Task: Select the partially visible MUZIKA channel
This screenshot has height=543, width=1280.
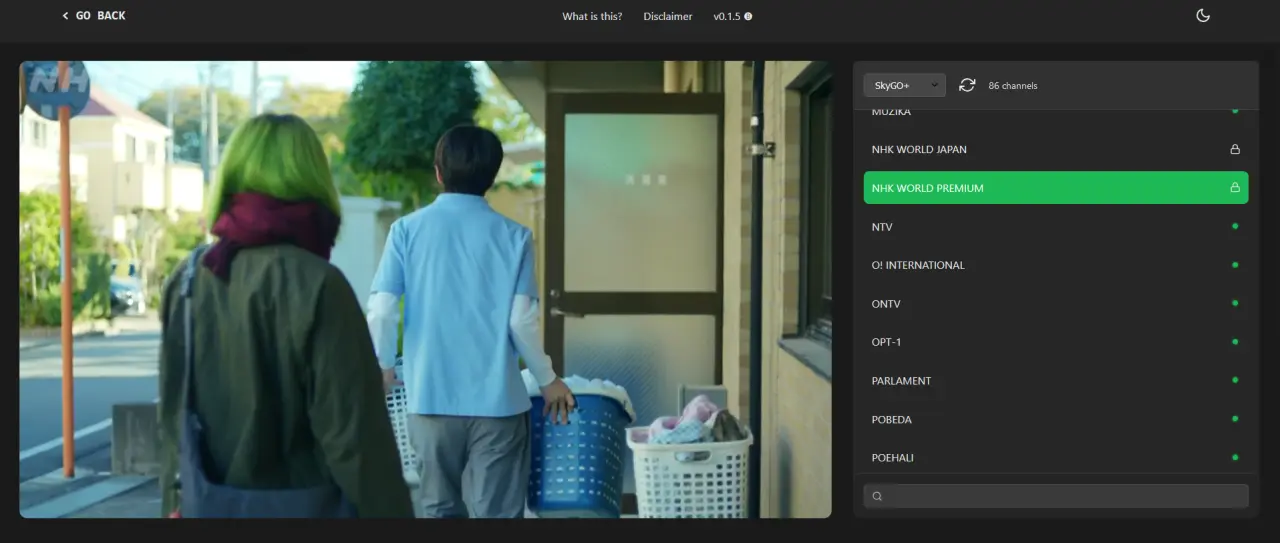Action: click(x=1056, y=116)
